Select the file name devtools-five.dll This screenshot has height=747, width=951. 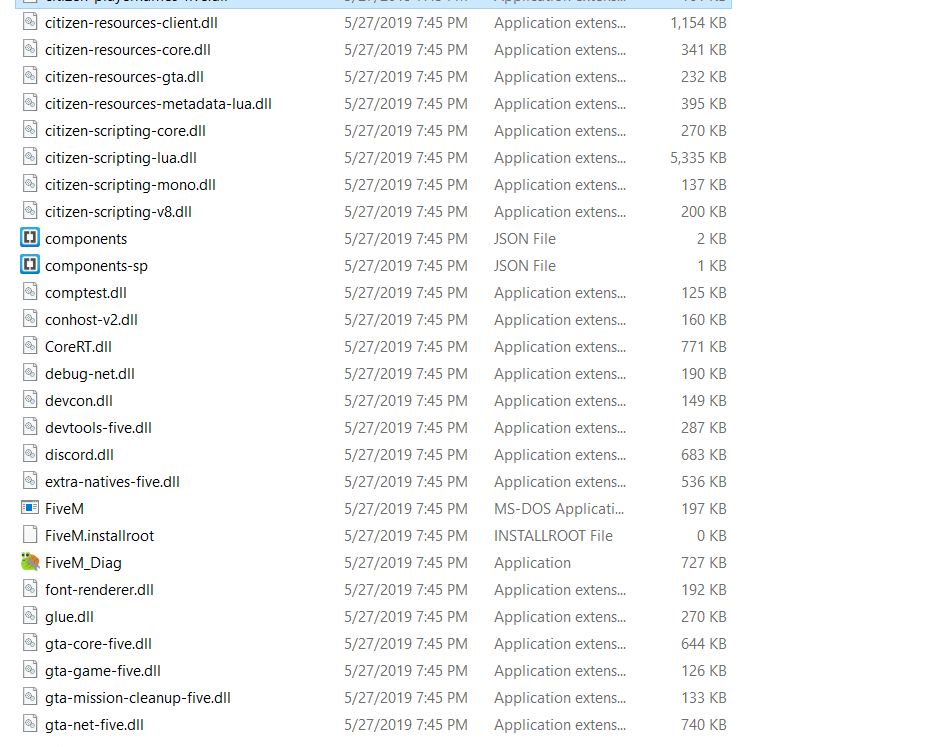[x=98, y=427]
